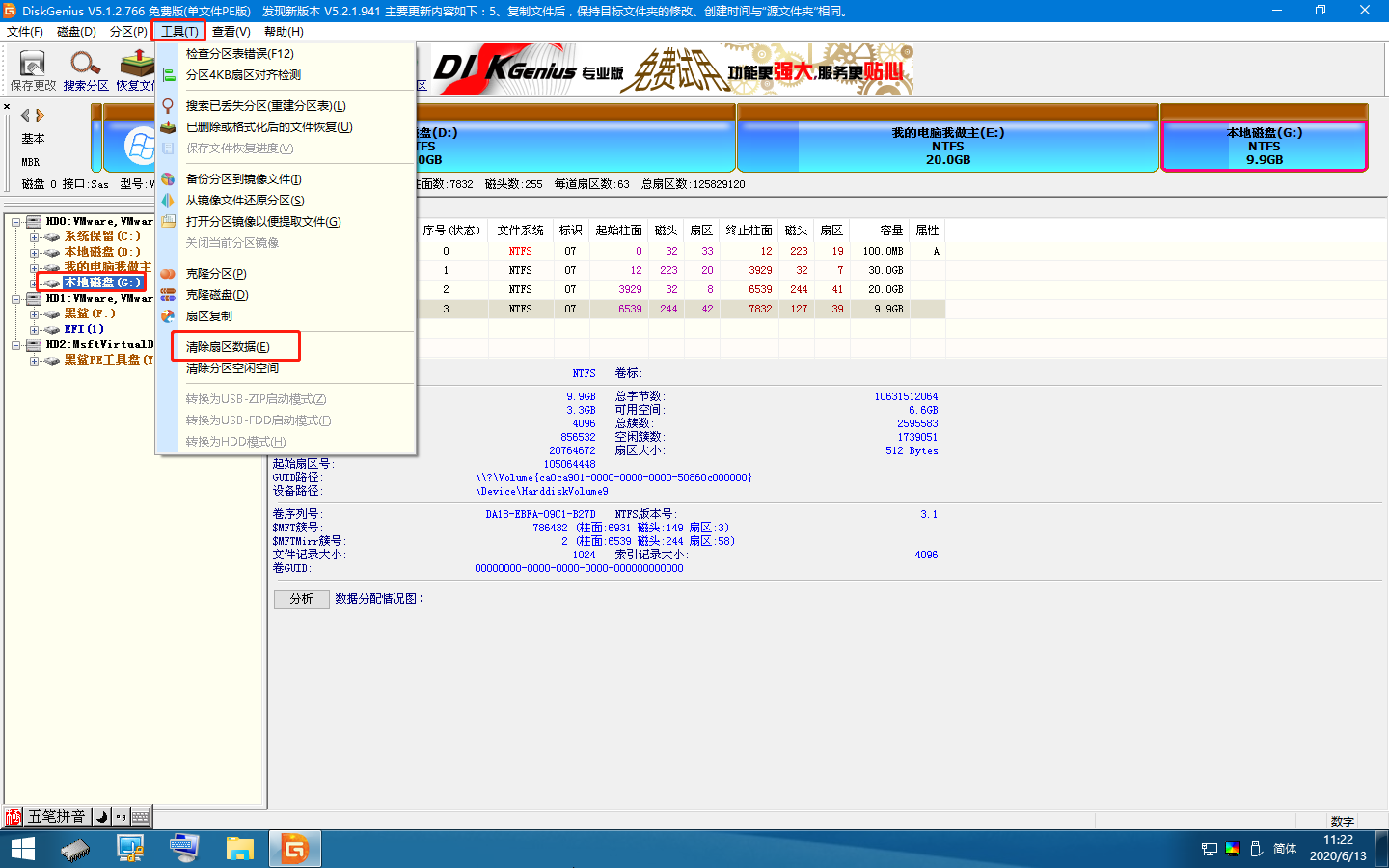Image resolution: width=1389 pixels, height=868 pixels.
Task: Toggle the moon icon on IME bar
Action: point(101,817)
